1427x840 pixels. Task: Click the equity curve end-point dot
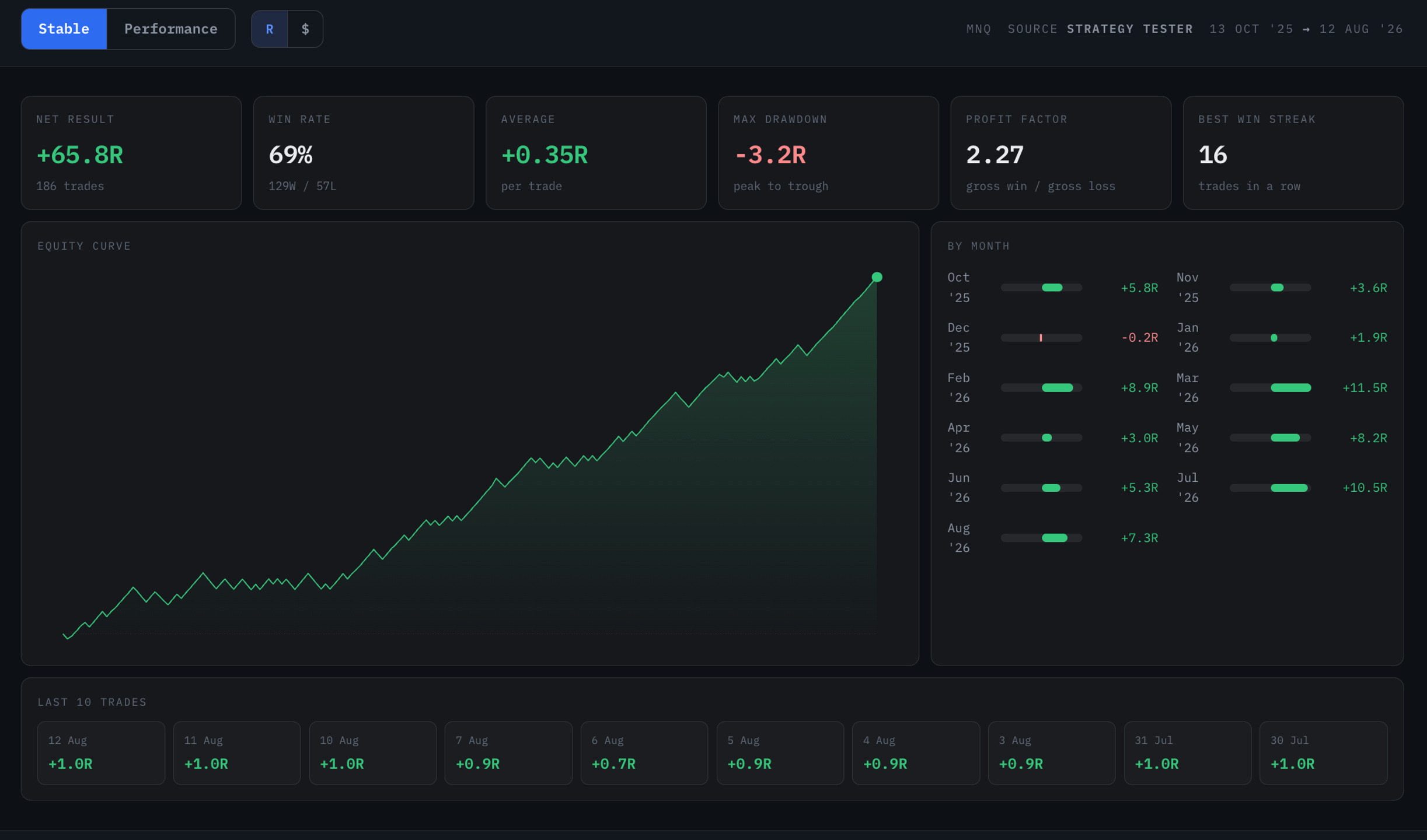pyautogui.click(x=877, y=277)
